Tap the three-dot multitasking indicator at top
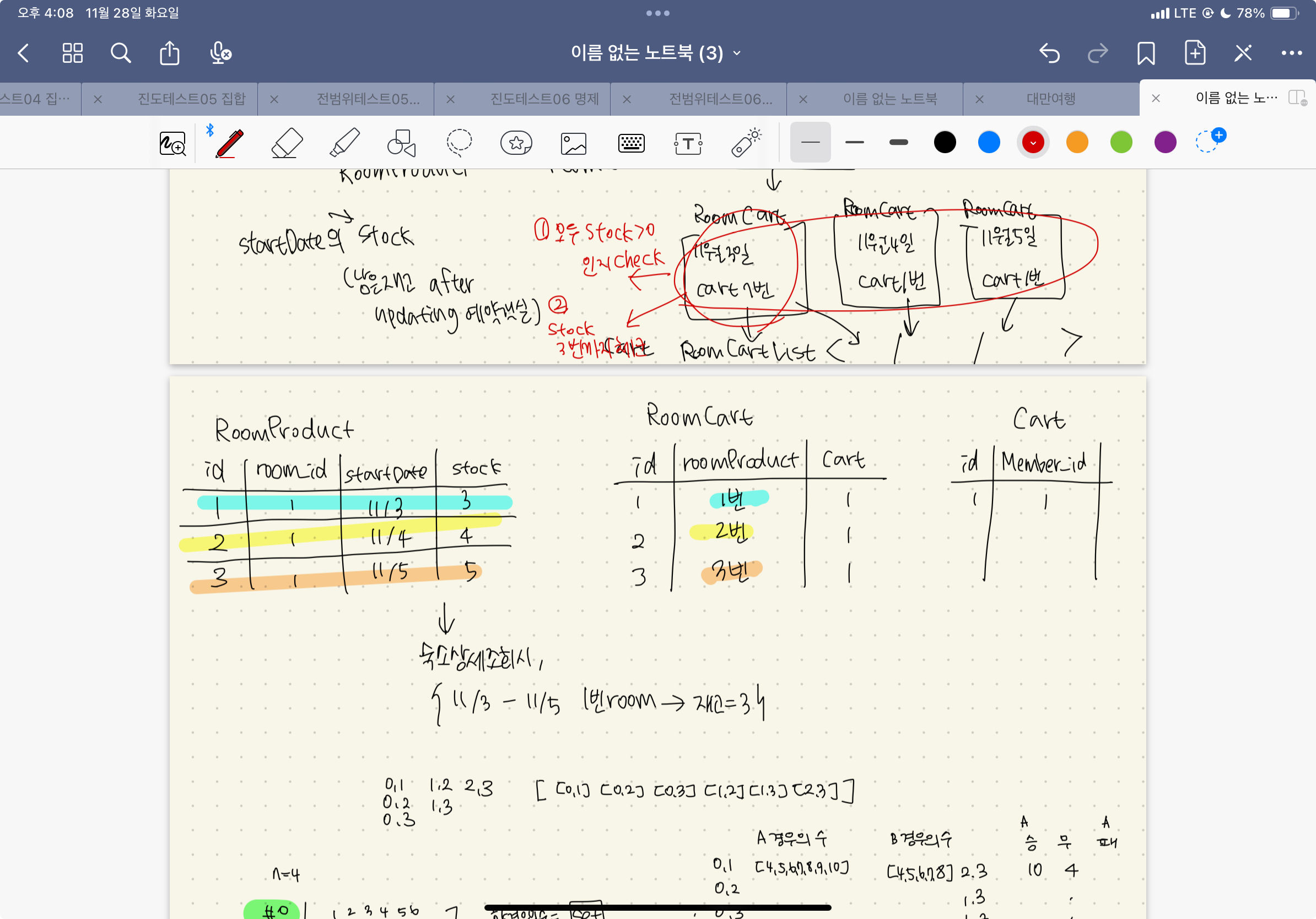 tap(657, 13)
